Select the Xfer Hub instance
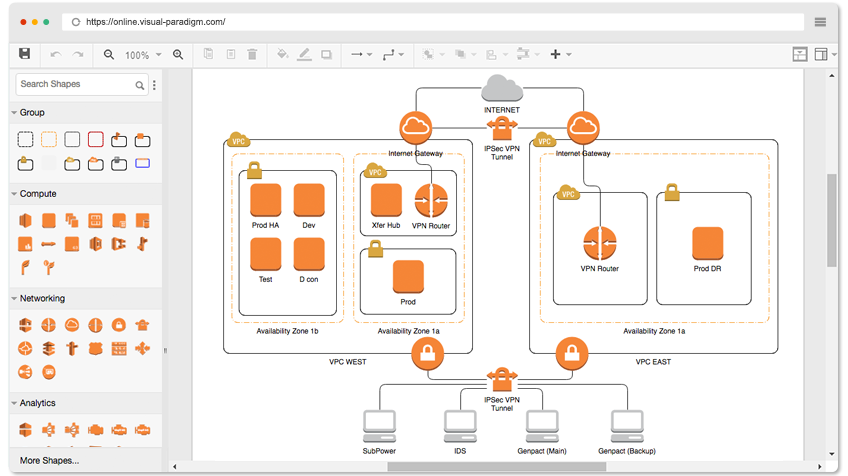 (386, 200)
